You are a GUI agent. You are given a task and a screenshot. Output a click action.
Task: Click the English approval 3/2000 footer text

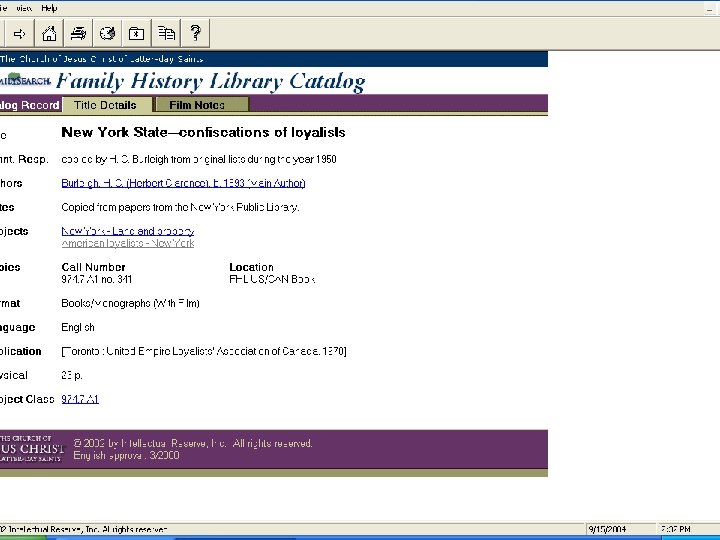126,456
